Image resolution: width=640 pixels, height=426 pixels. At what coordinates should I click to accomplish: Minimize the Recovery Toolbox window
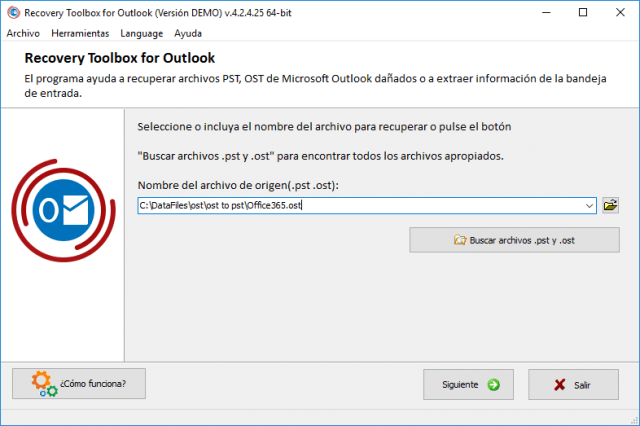(546, 13)
